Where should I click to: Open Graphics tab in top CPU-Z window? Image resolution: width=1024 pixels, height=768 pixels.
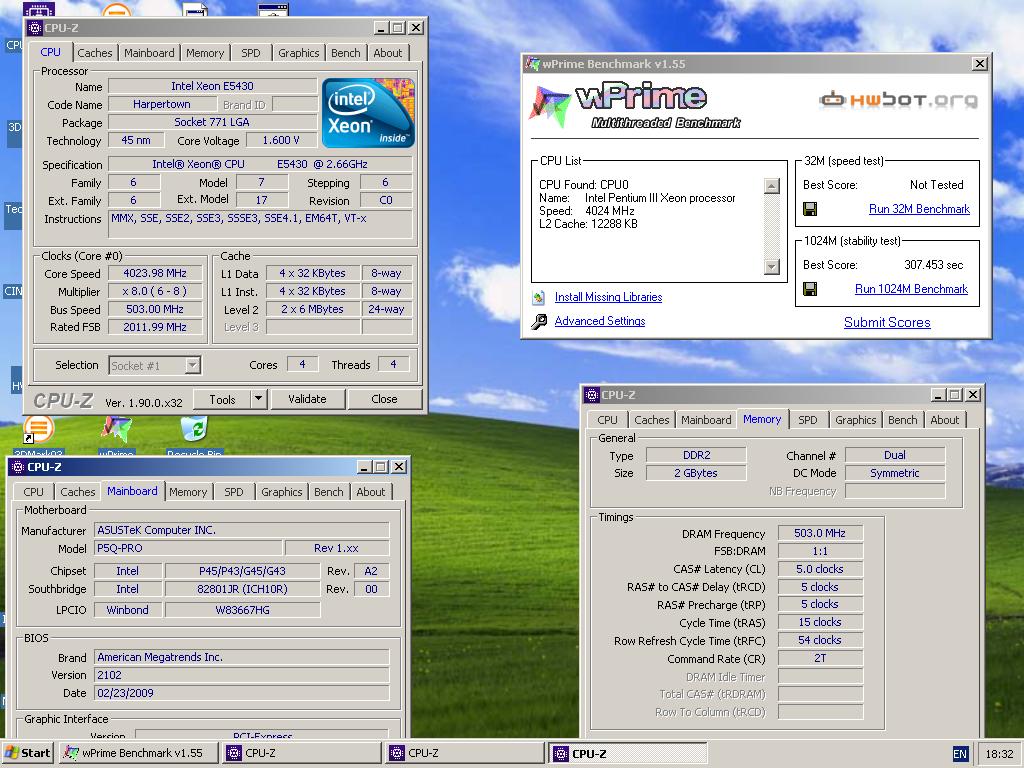298,53
